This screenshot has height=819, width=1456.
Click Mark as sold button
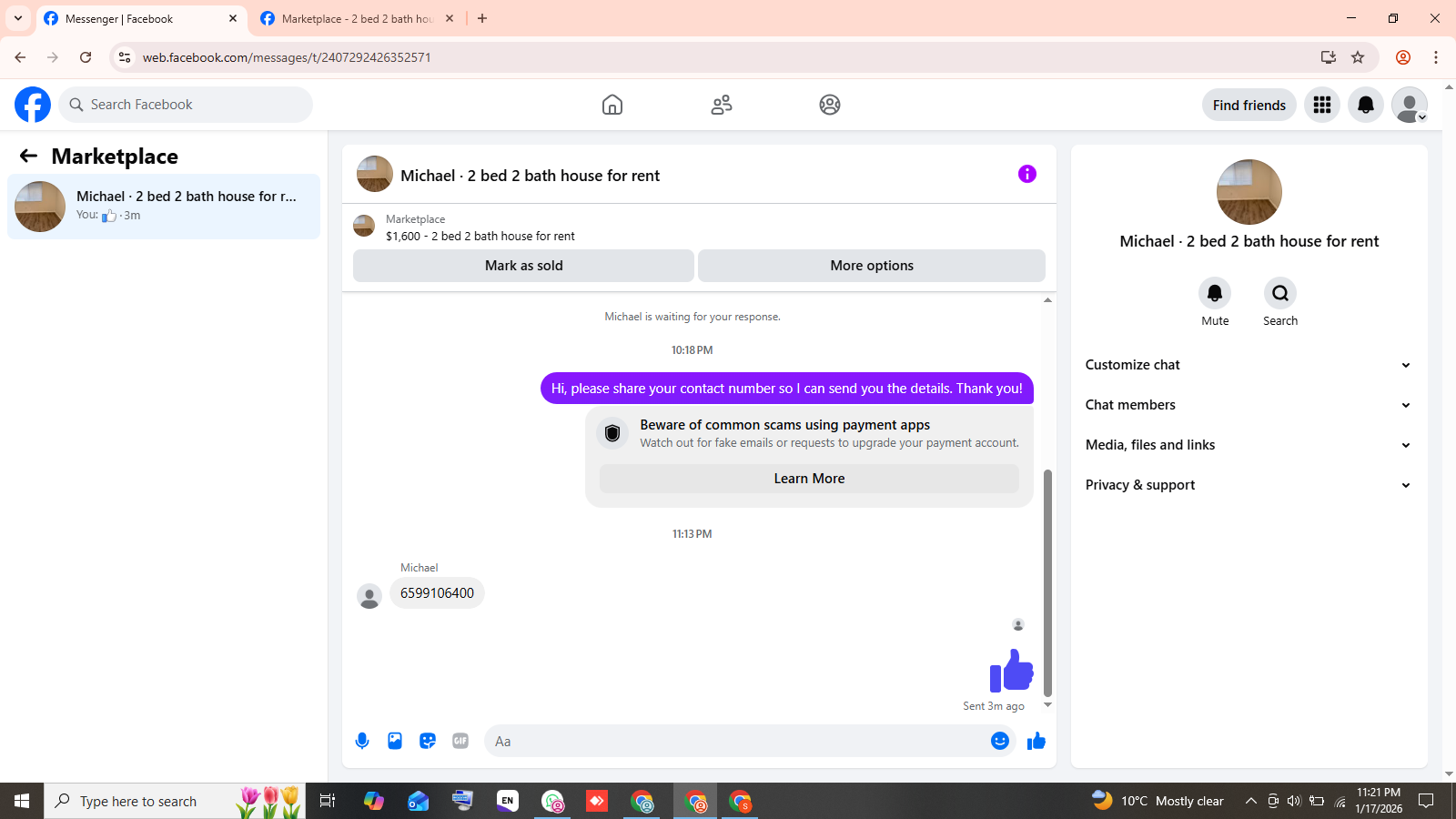click(x=523, y=266)
